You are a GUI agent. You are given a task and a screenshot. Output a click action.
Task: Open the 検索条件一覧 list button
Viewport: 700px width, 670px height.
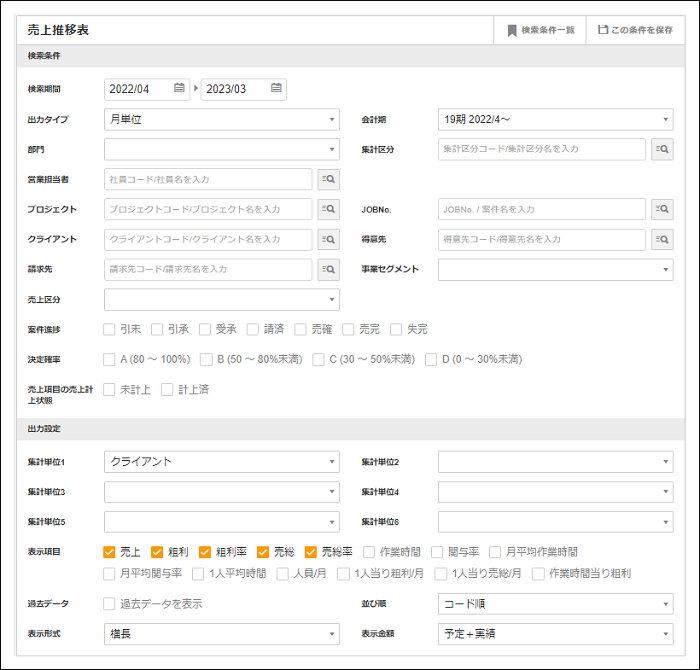(x=540, y=30)
